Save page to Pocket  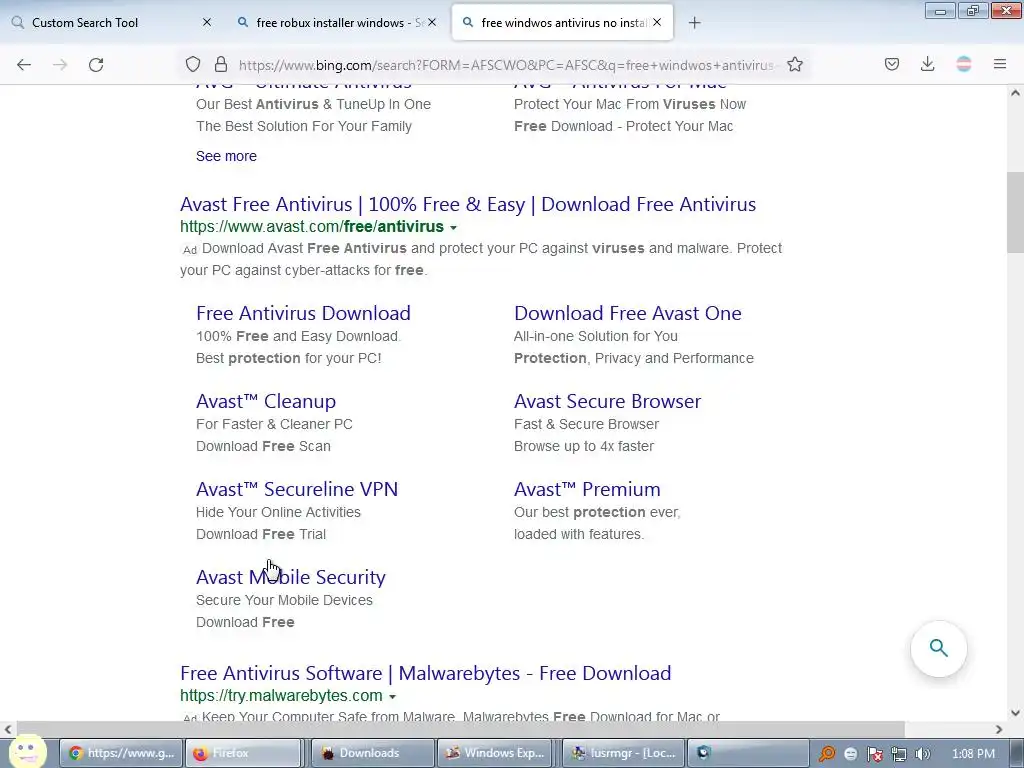tap(892, 64)
